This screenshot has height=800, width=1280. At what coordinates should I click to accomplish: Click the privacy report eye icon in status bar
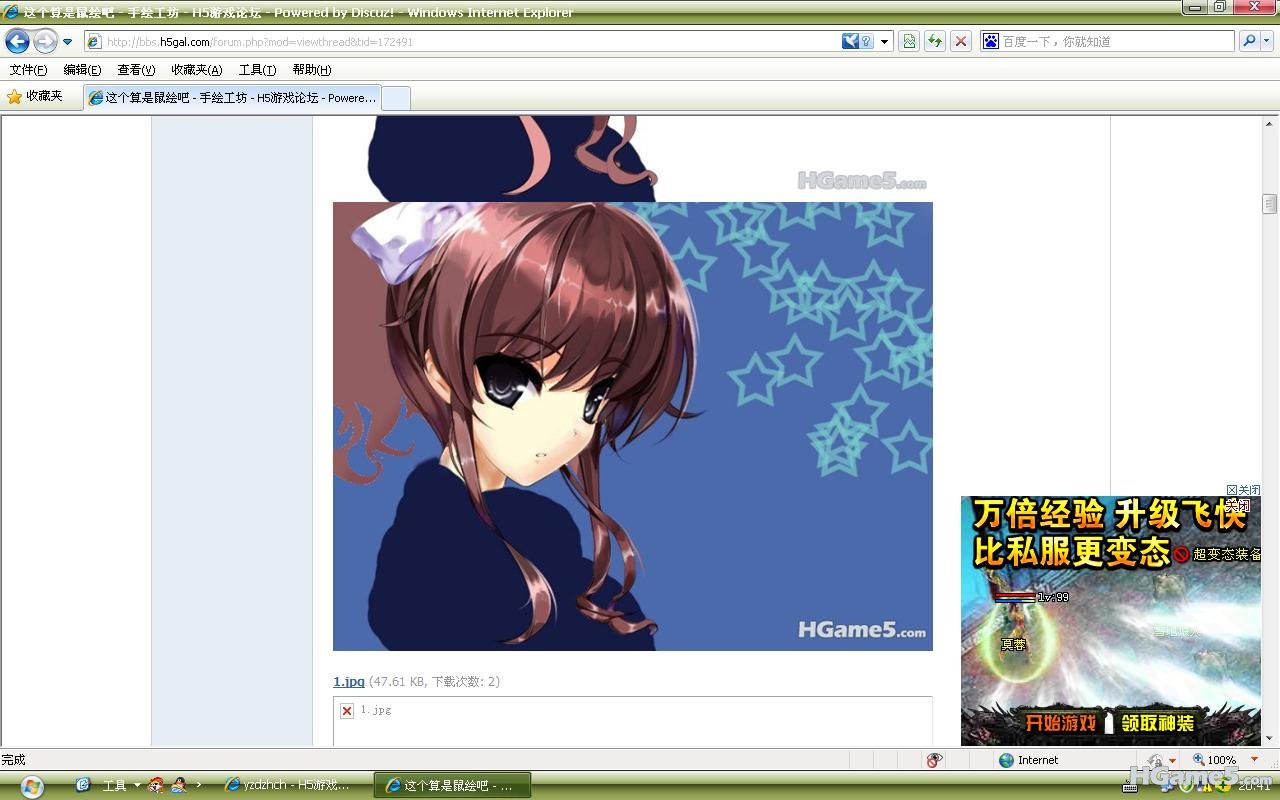934,761
